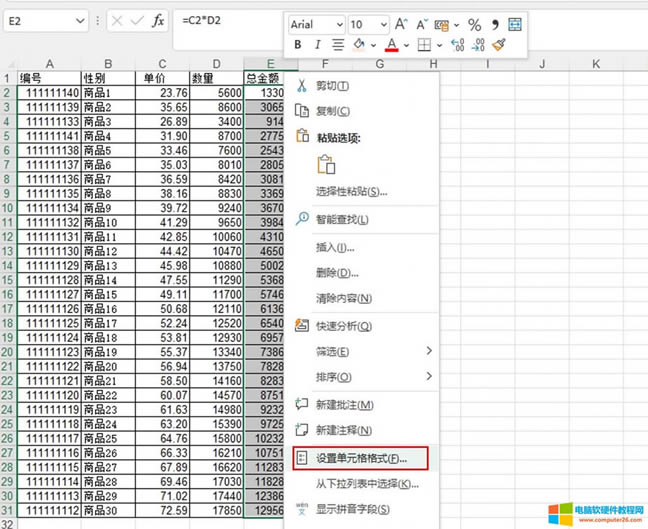Expand the Name Box dropdown arrow
This screenshot has height=529, width=648.
click(80, 20)
